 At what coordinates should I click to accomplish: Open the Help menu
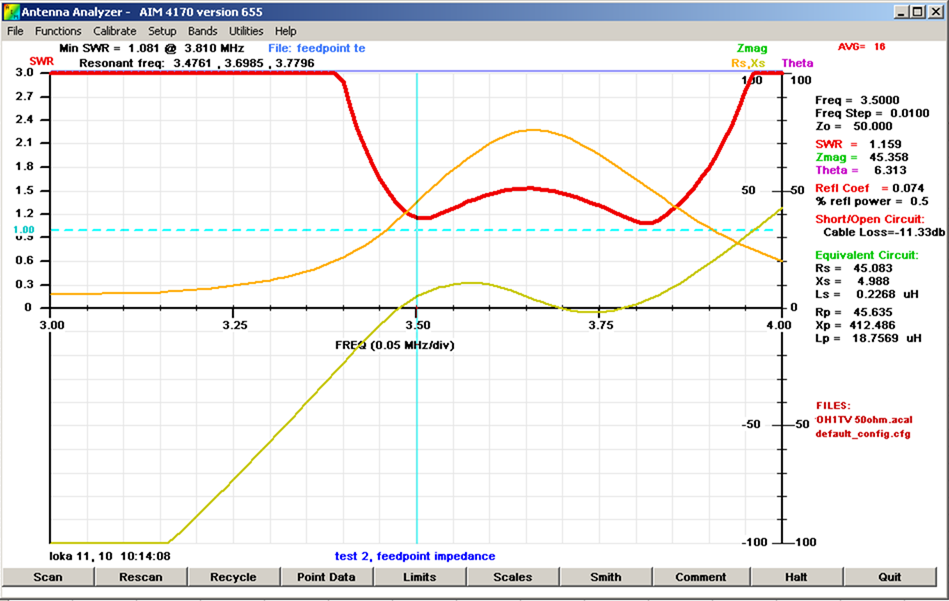click(286, 31)
